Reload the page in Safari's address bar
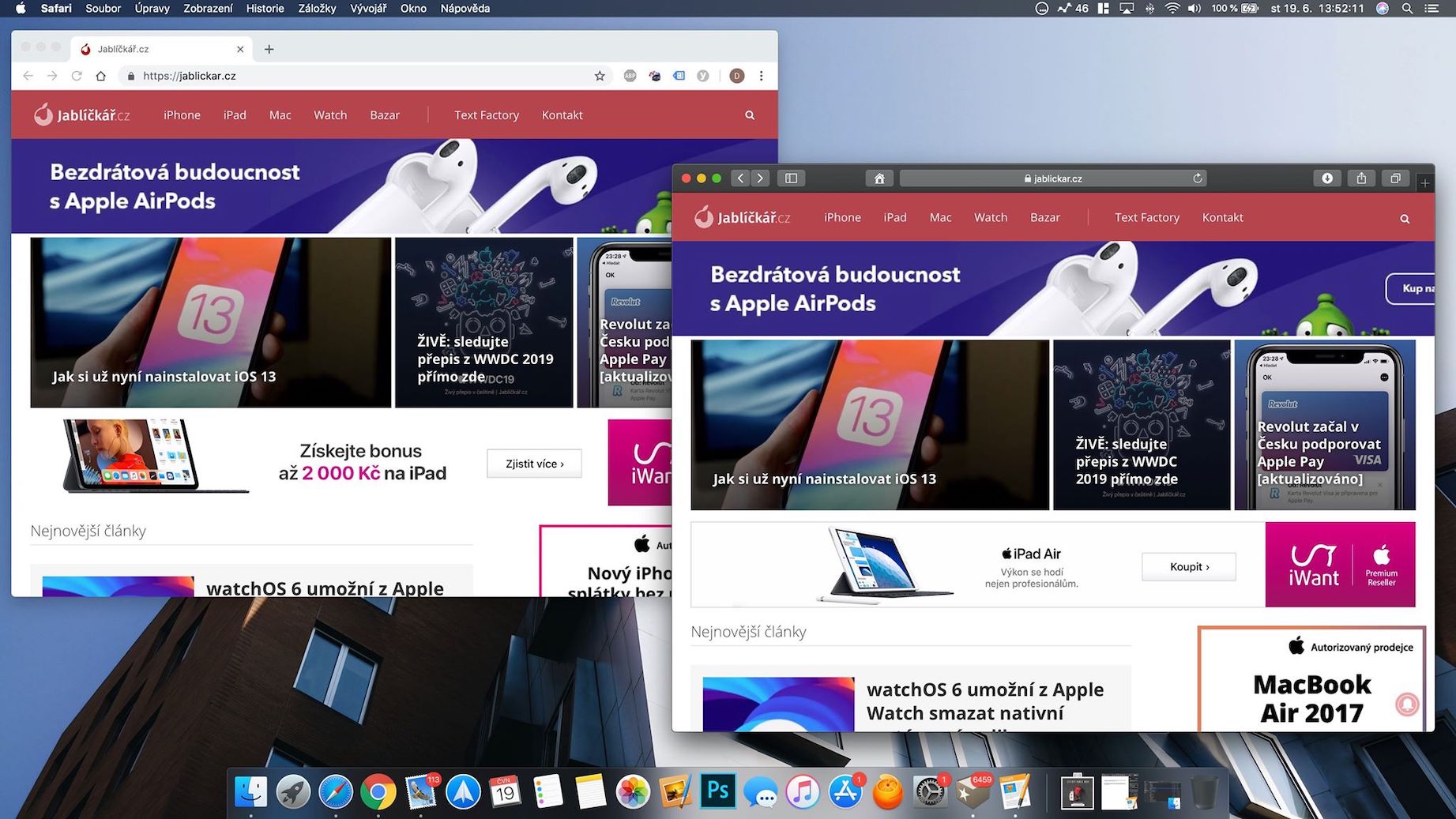This screenshot has height=819, width=1456. tap(1198, 178)
